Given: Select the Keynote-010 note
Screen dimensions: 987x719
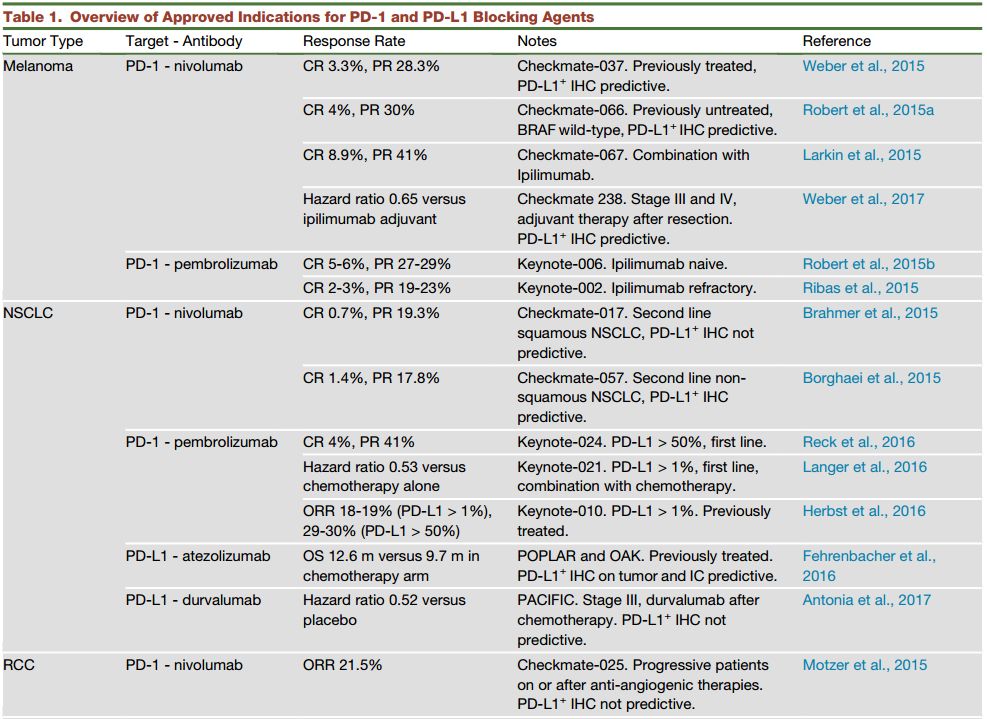Looking at the screenshot, I should pyautogui.click(x=644, y=521).
